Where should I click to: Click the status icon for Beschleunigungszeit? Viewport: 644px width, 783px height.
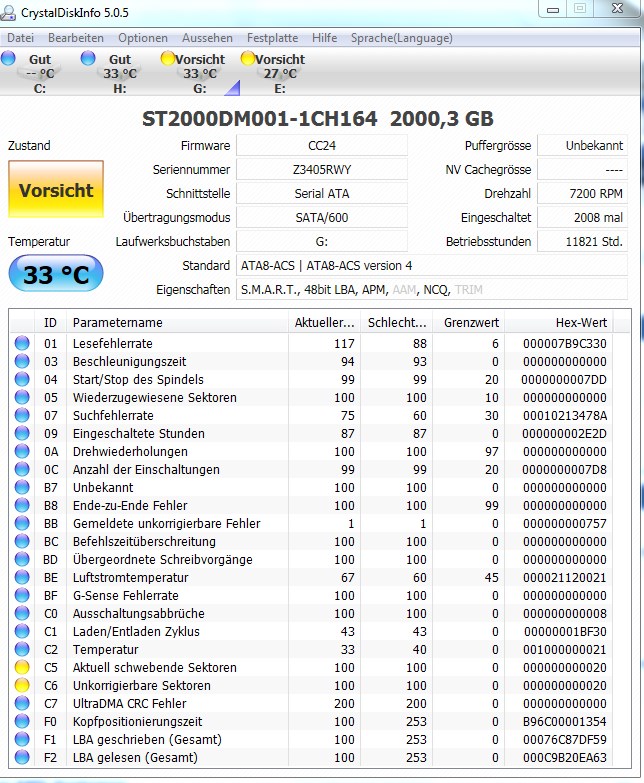22,362
